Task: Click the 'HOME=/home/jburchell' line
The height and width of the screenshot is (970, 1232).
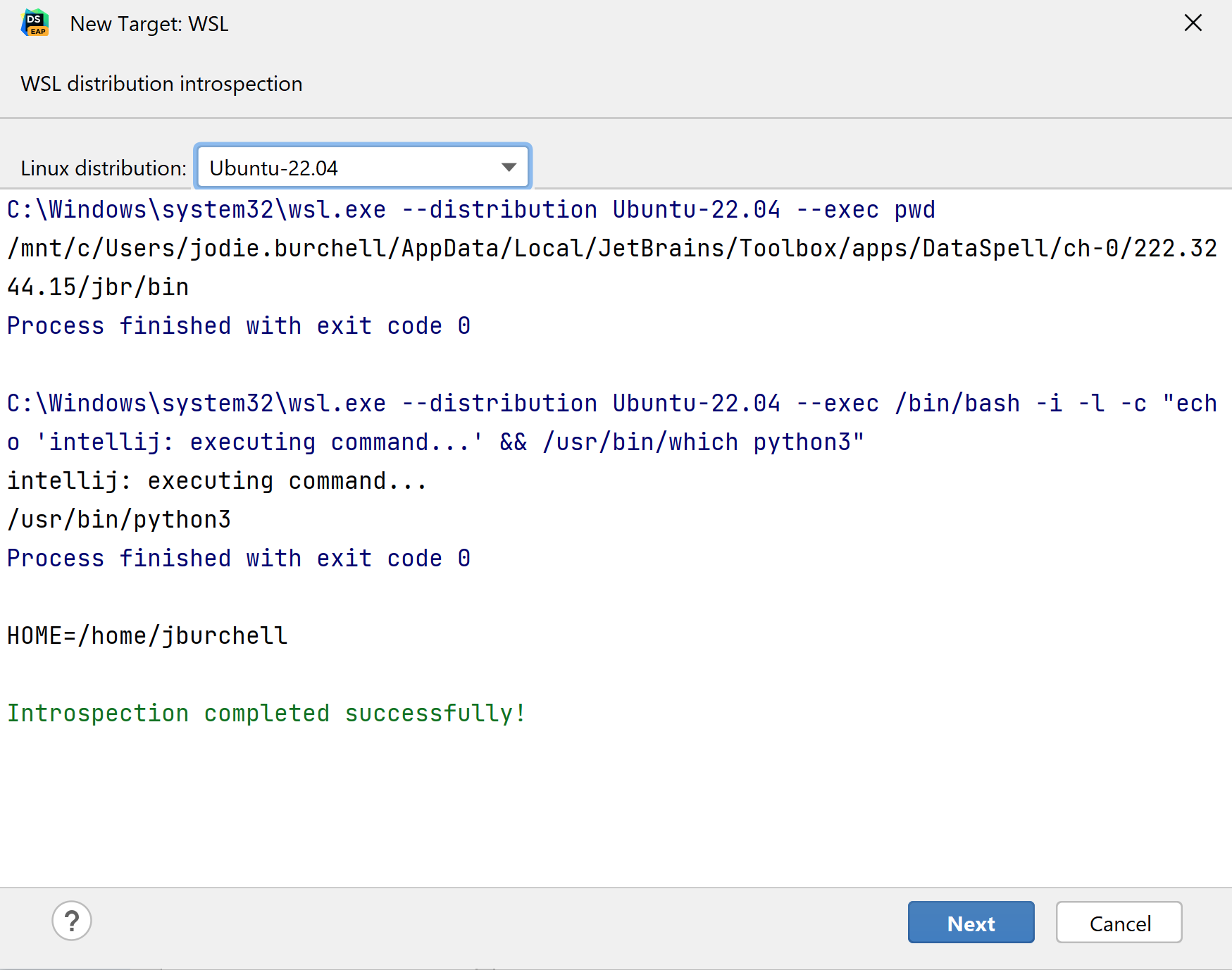Action: click(147, 636)
